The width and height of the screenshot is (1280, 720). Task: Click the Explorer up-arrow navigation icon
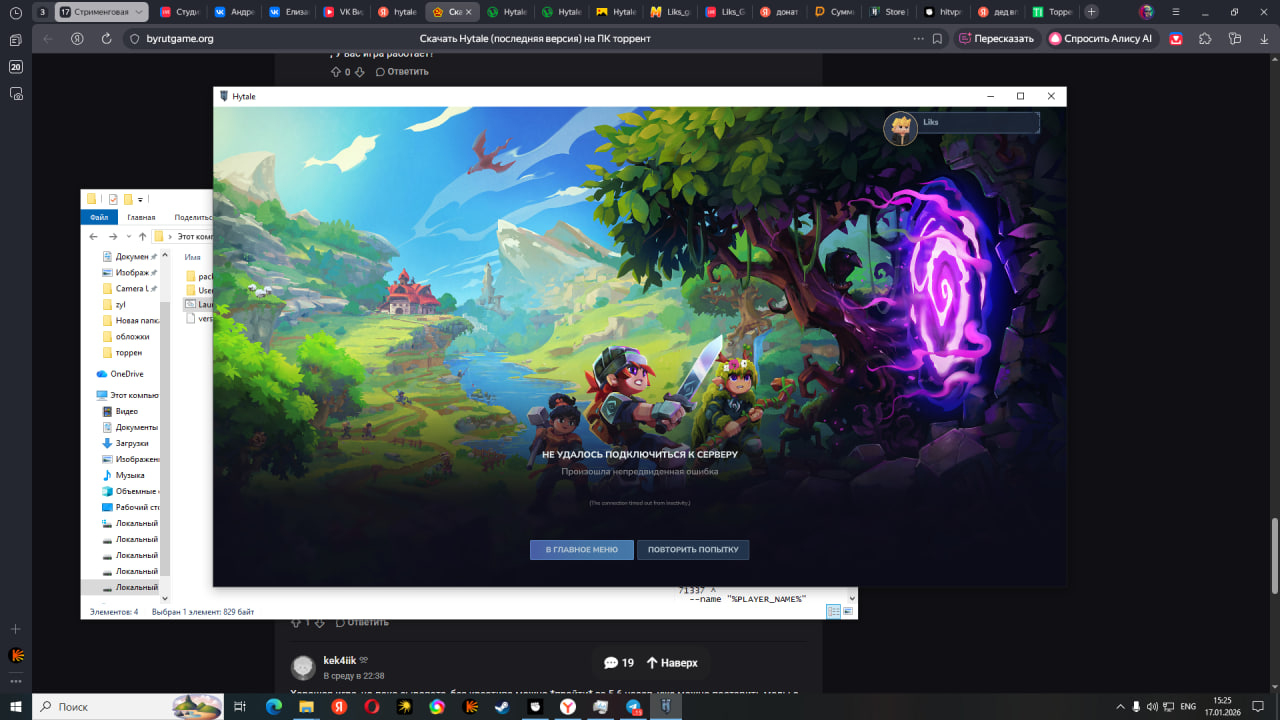click(143, 237)
